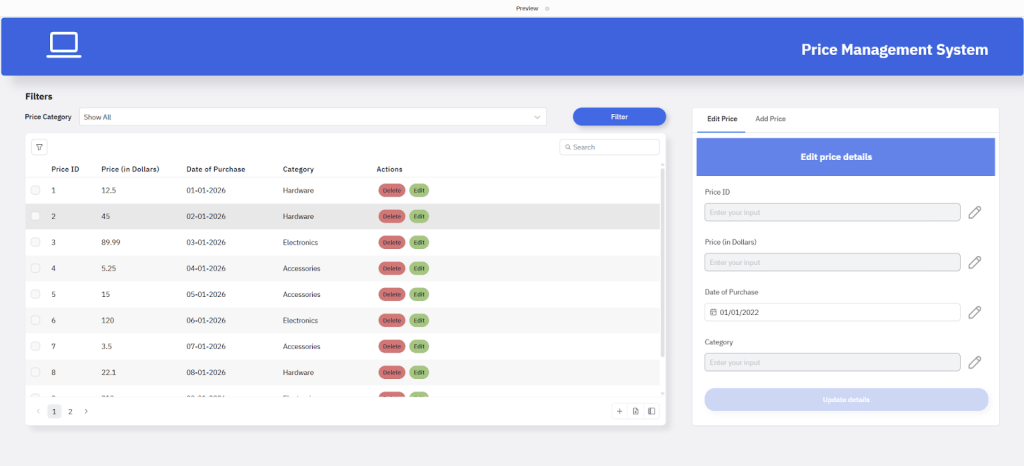The width and height of the screenshot is (1024, 466).
Task: Expand the Price Category dropdown
Action: (313, 117)
